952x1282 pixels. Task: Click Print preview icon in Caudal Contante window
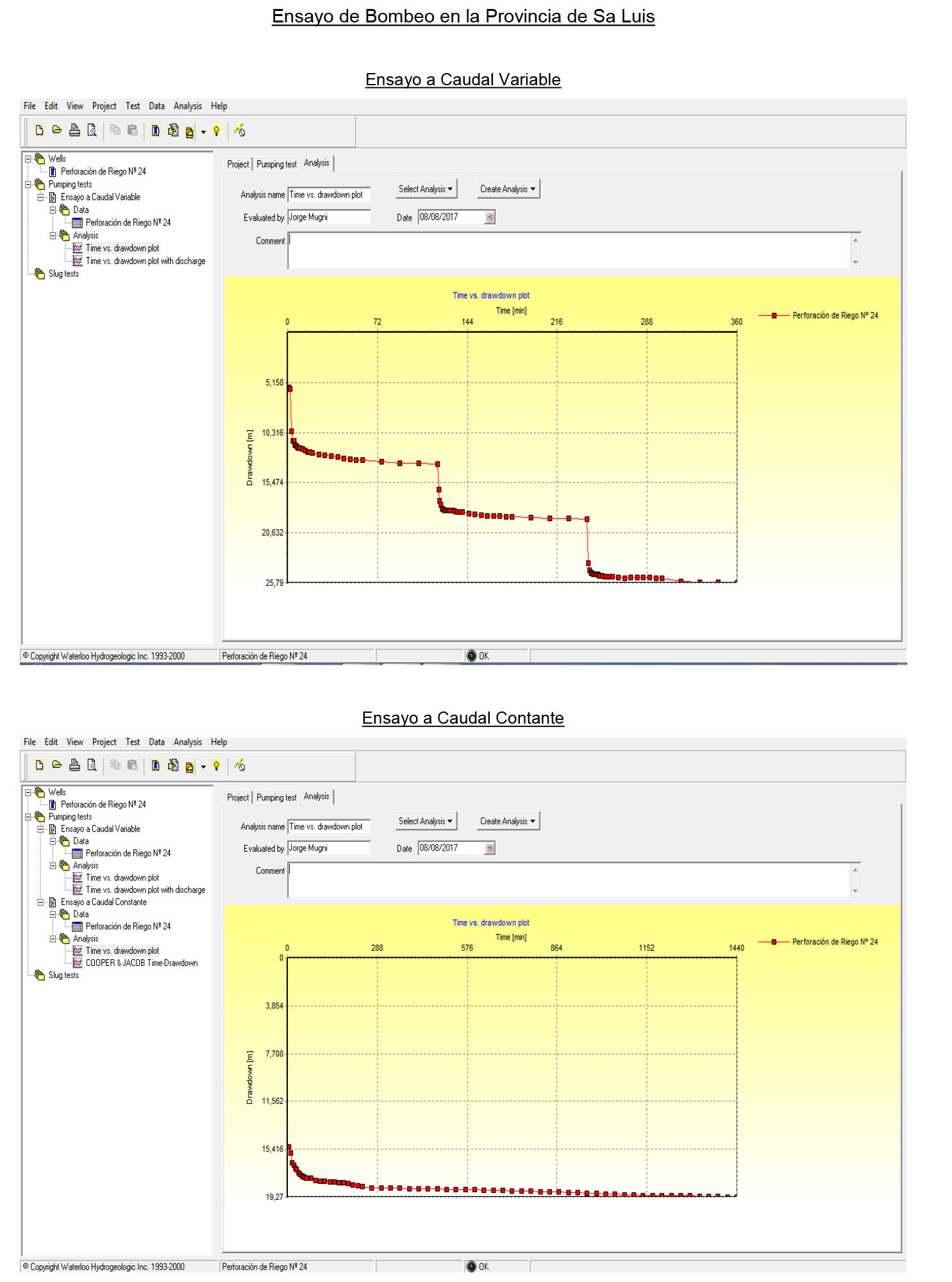(x=92, y=765)
